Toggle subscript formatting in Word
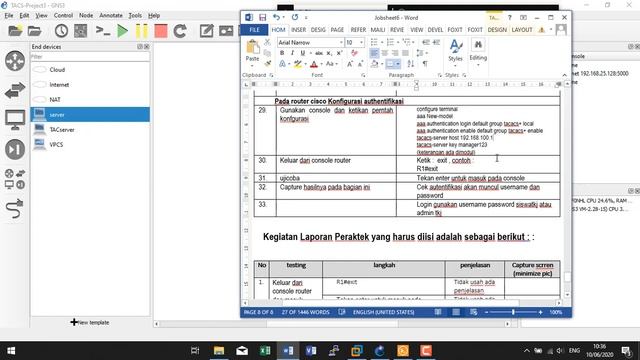Screen dimensions: 640x360 (x=329, y=53)
